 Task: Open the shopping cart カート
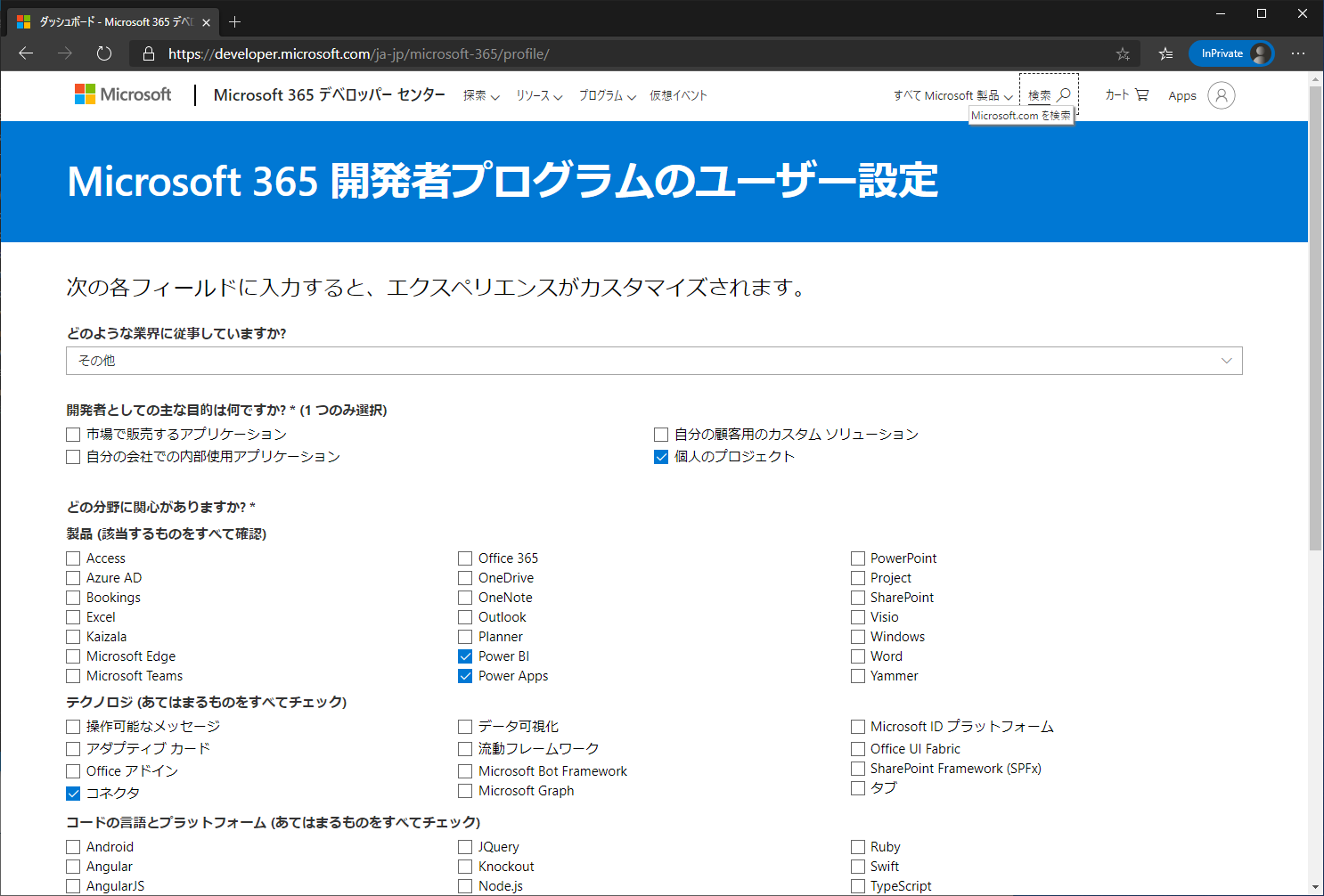tap(1127, 94)
